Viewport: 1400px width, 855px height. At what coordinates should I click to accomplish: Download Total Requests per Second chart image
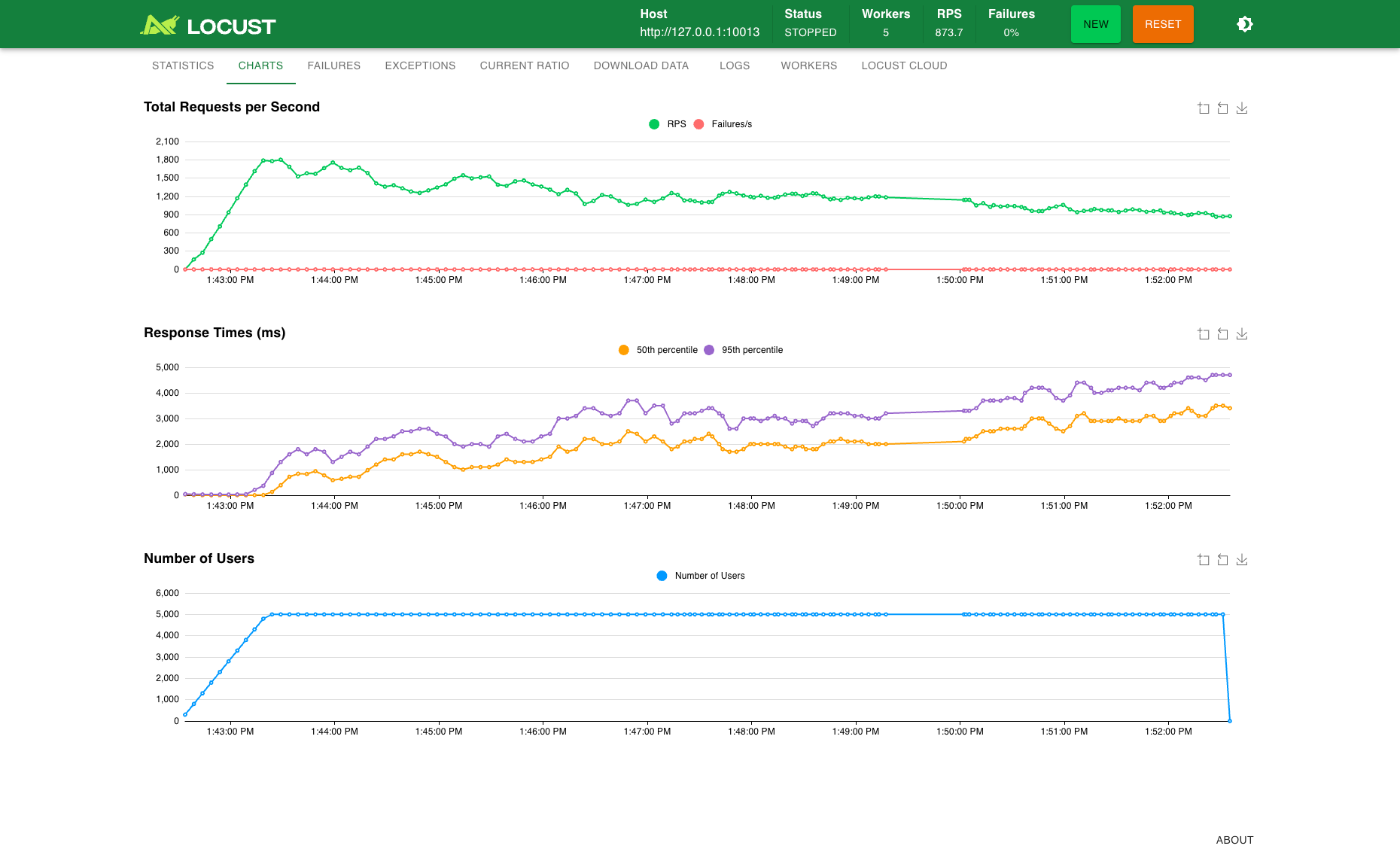coord(1242,108)
